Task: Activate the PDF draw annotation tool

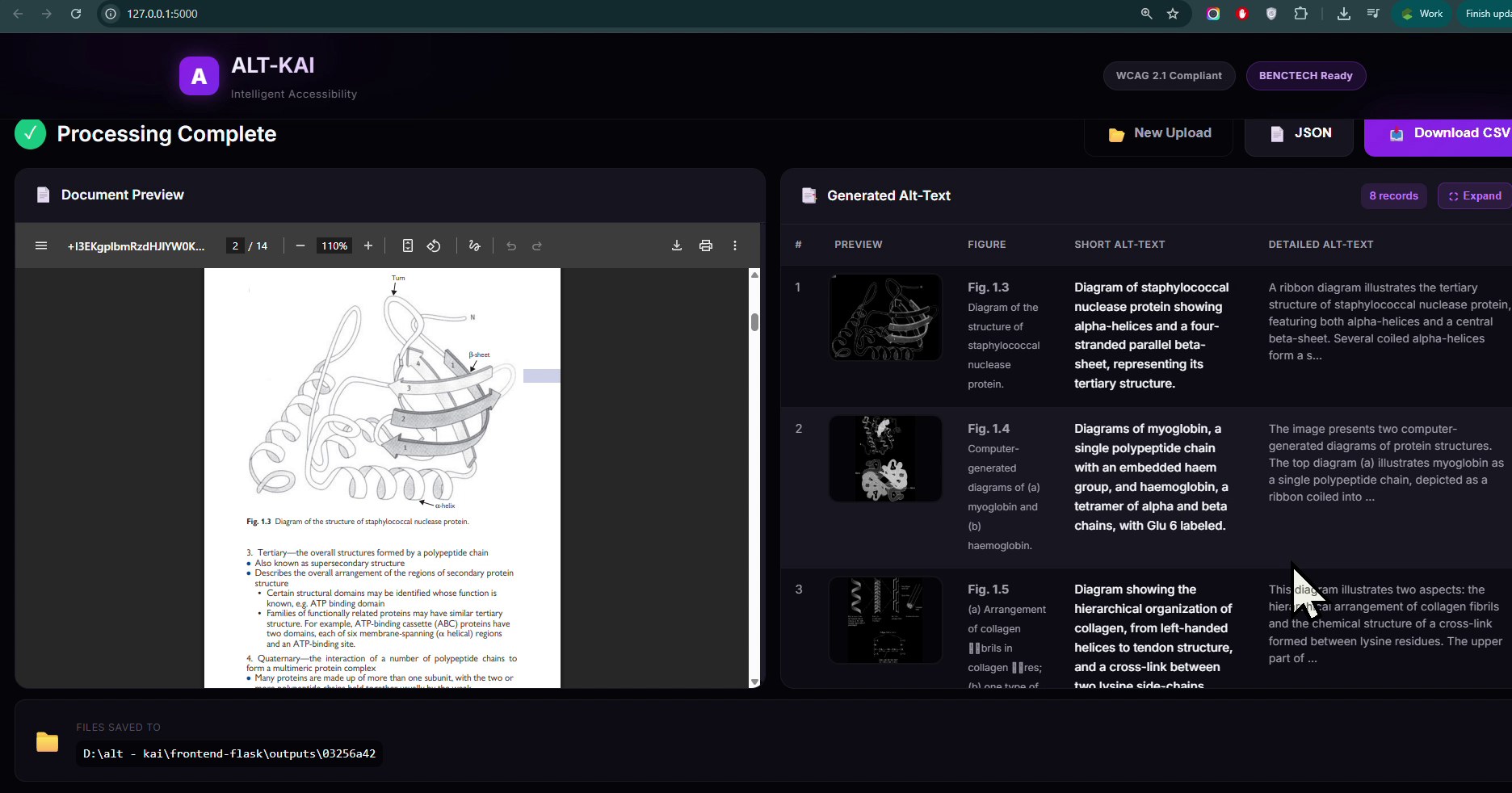Action: [x=475, y=245]
